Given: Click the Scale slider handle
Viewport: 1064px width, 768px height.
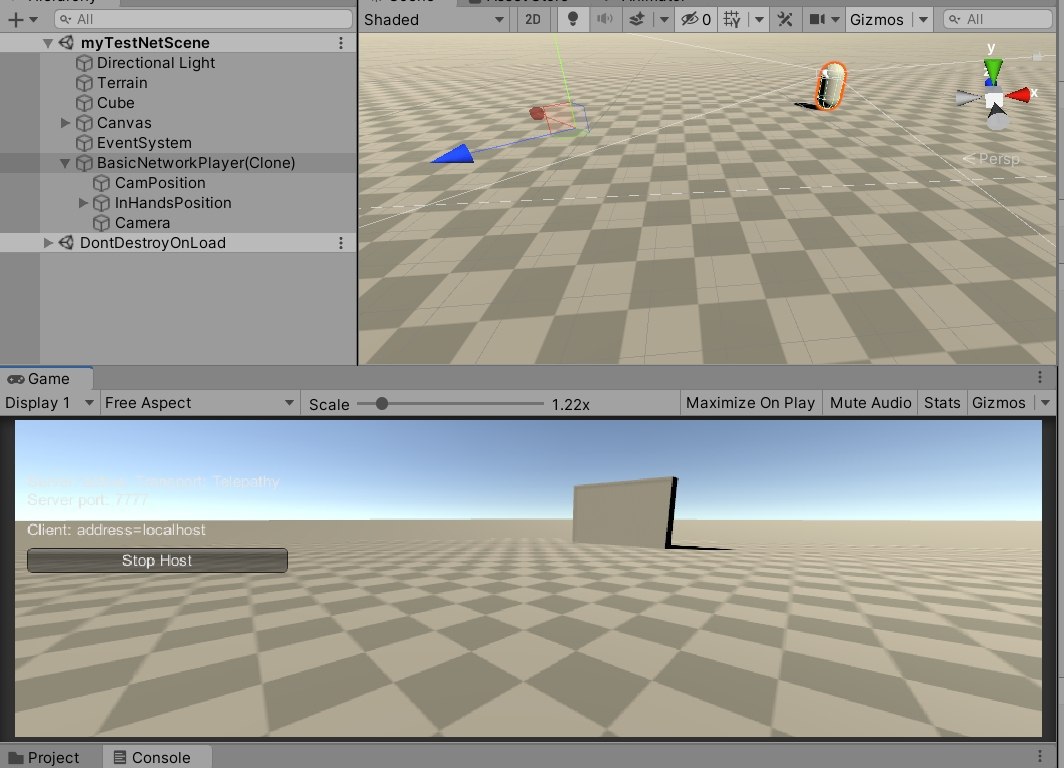Looking at the screenshot, I should tap(382, 404).
